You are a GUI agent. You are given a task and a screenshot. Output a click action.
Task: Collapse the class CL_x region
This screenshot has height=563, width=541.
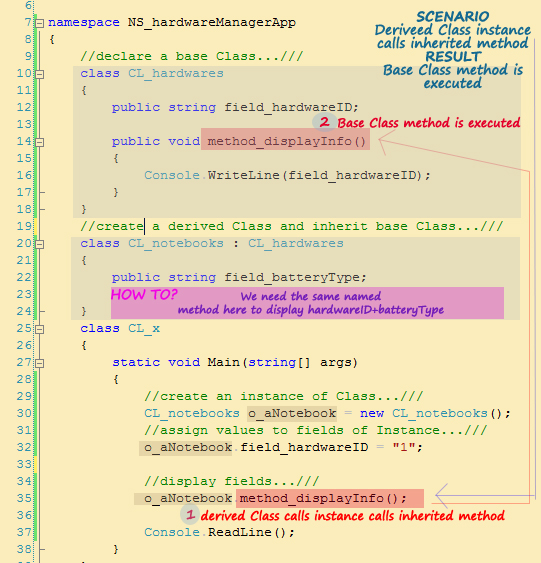pos(39,329)
